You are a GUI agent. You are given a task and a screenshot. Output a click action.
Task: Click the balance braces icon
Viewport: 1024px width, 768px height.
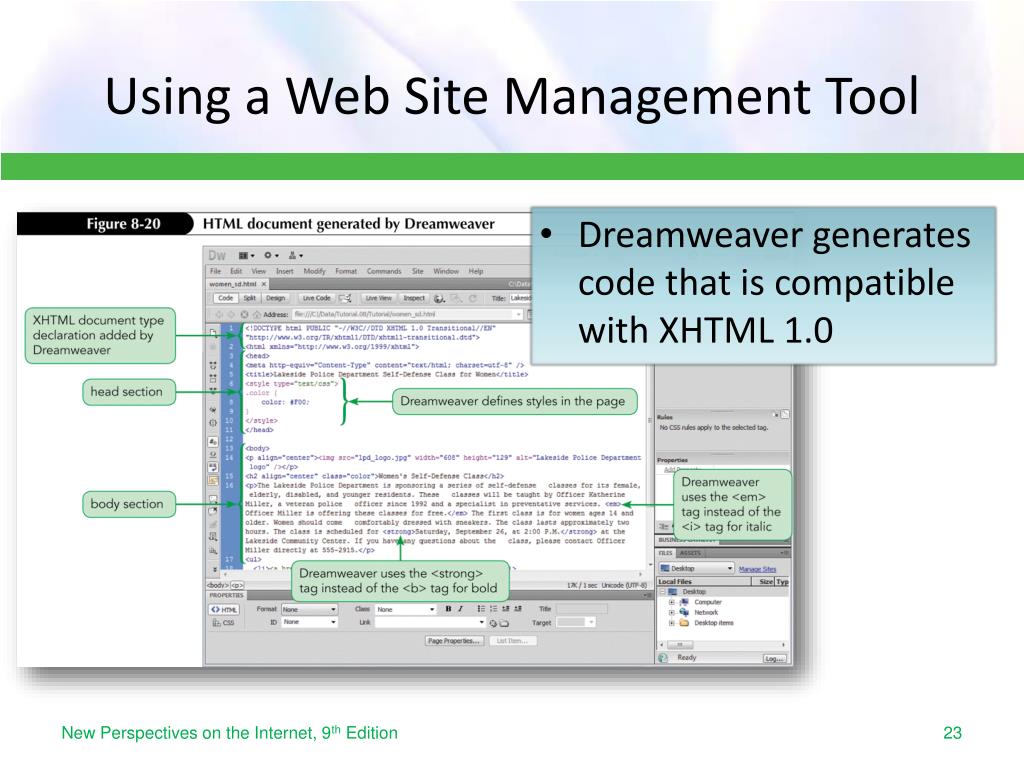[213, 423]
